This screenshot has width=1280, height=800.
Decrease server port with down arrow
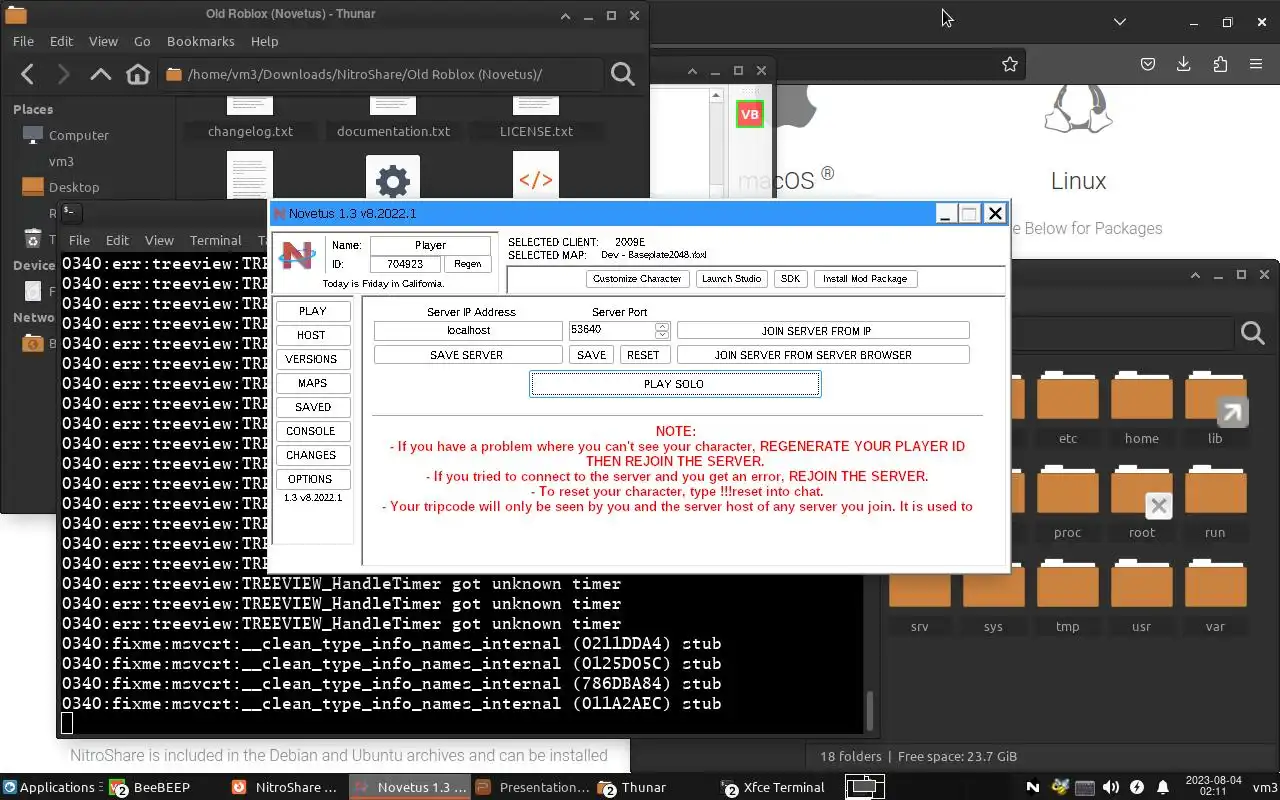662,334
